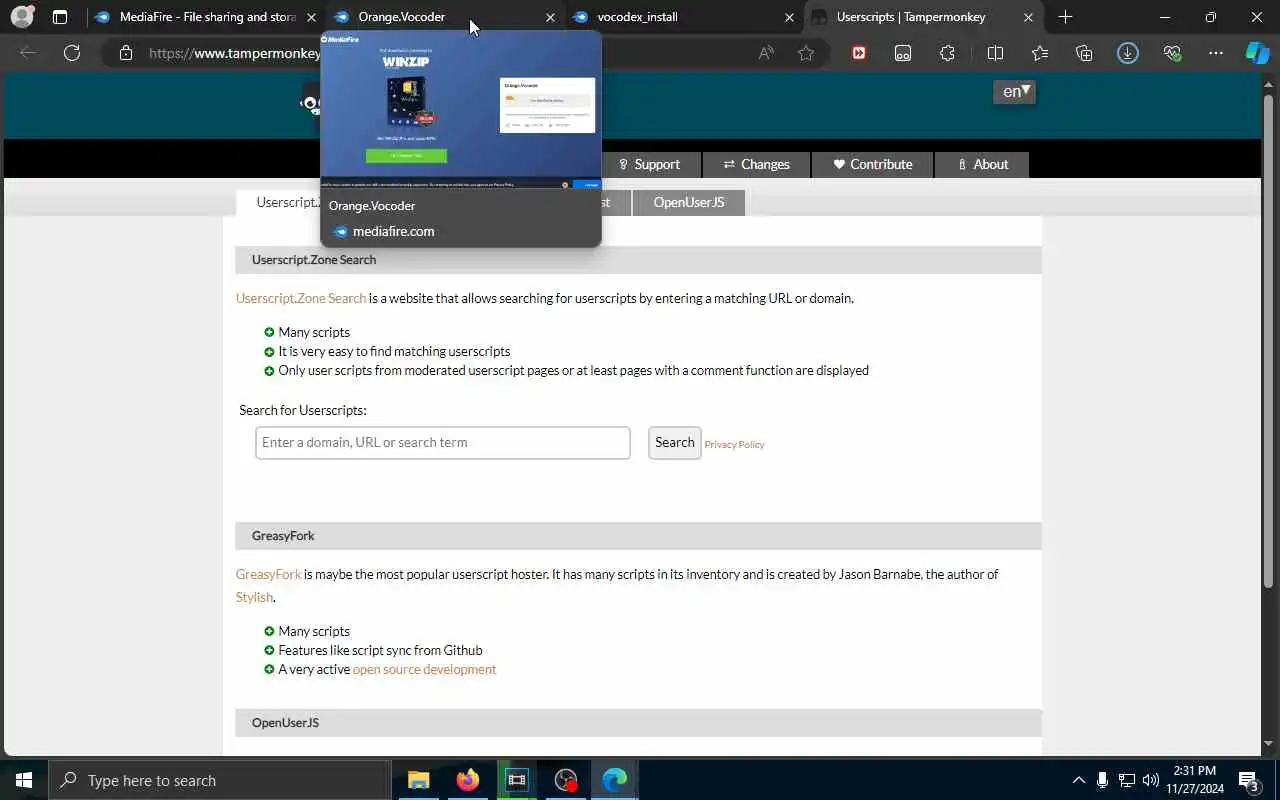
Task: Click the page vertical scrollbar thumb
Action: pyautogui.click(x=1269, y=340)
